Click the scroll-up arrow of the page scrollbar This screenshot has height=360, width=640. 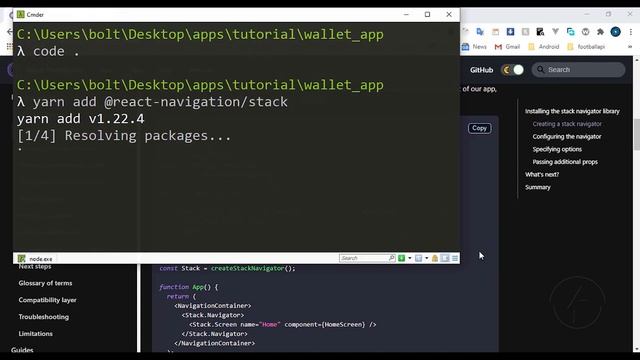click(x=636, y=60)
